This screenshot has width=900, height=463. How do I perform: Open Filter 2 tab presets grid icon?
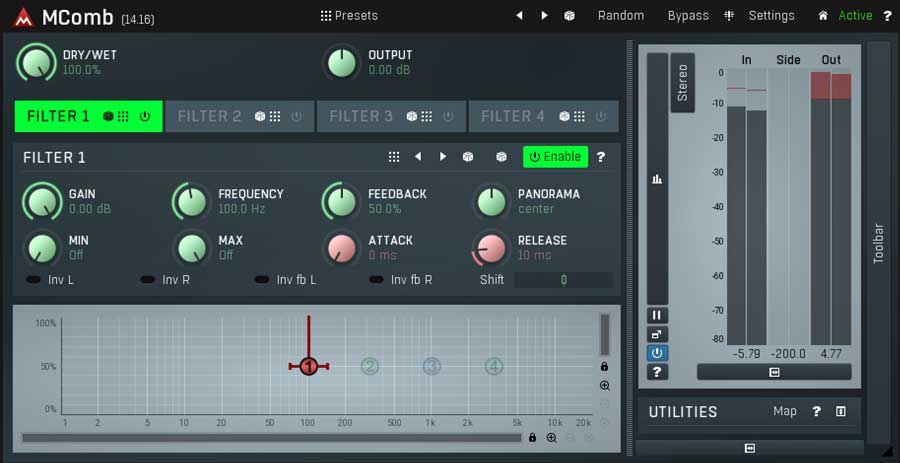(x=275, y=116)
